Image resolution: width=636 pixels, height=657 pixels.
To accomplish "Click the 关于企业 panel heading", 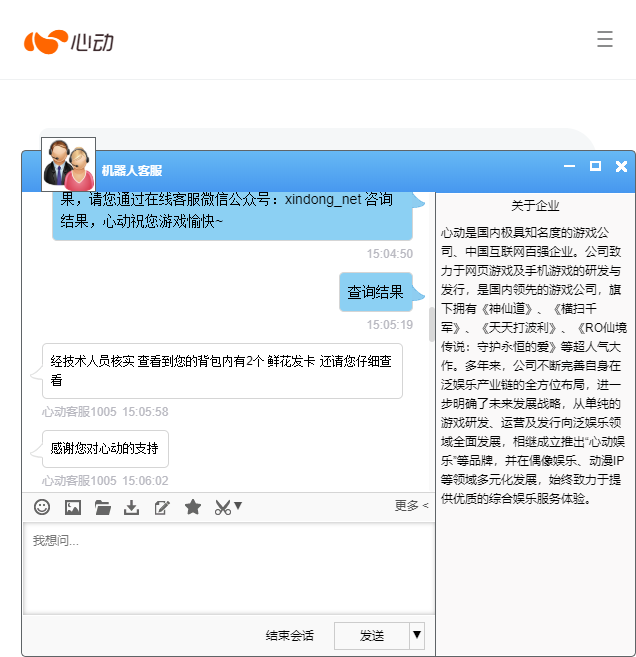I will click(x=535, y=206).
